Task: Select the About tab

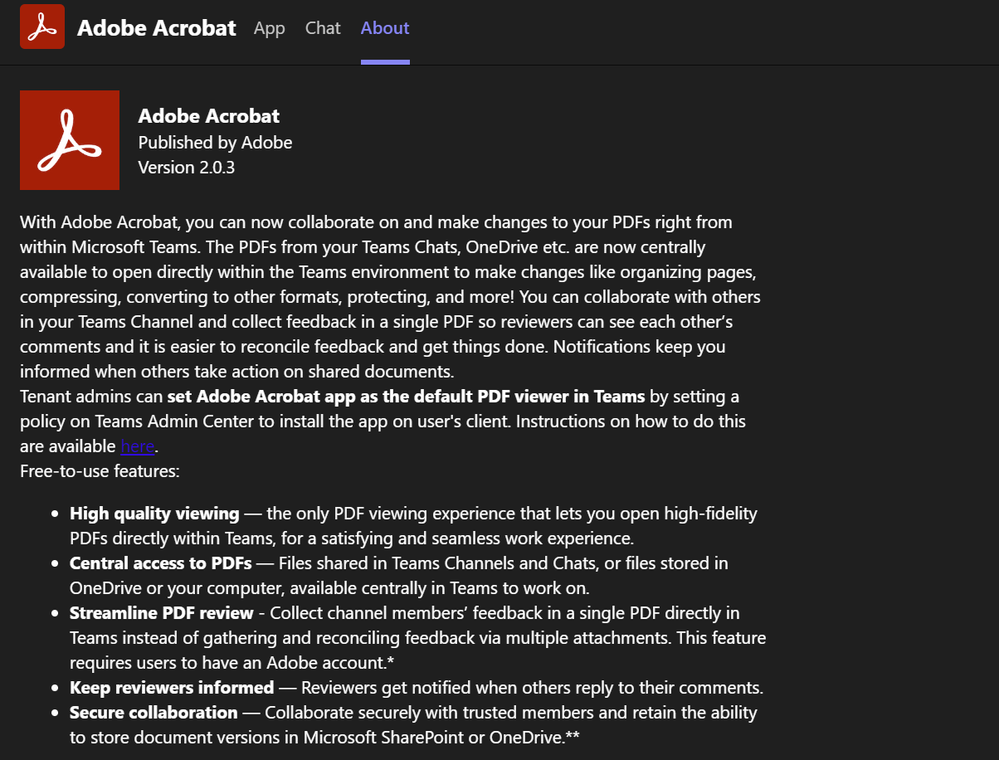Action: (384, 28)
